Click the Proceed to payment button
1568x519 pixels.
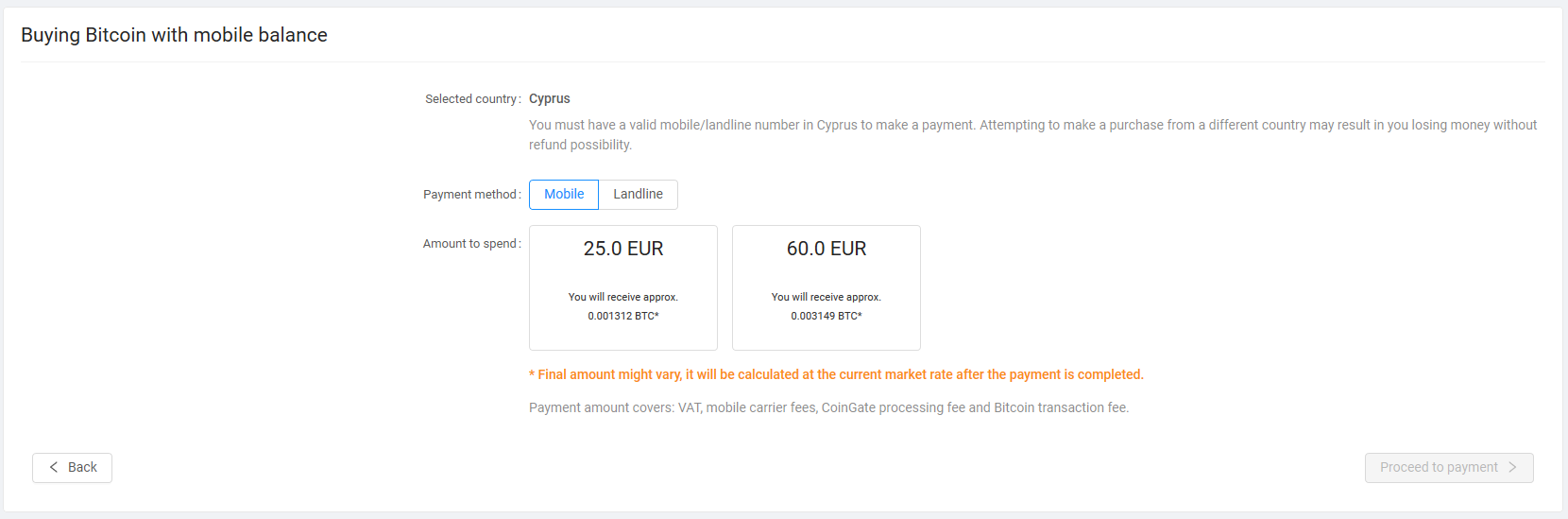(x=1449, y=468)
